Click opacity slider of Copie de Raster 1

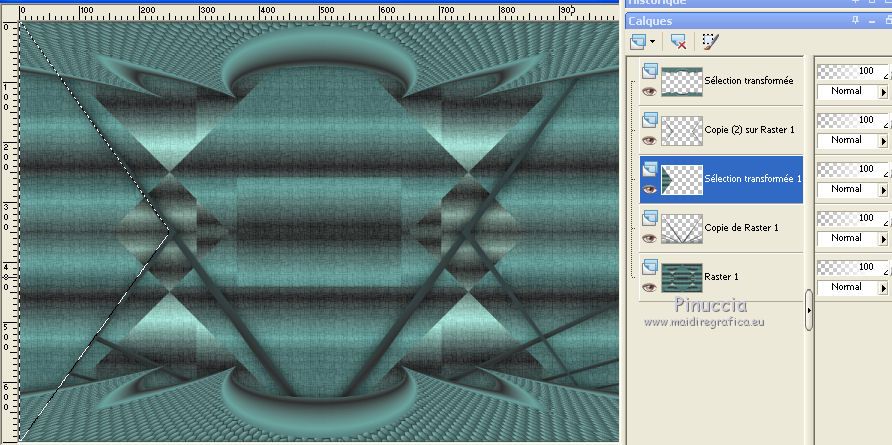(852, 219)
